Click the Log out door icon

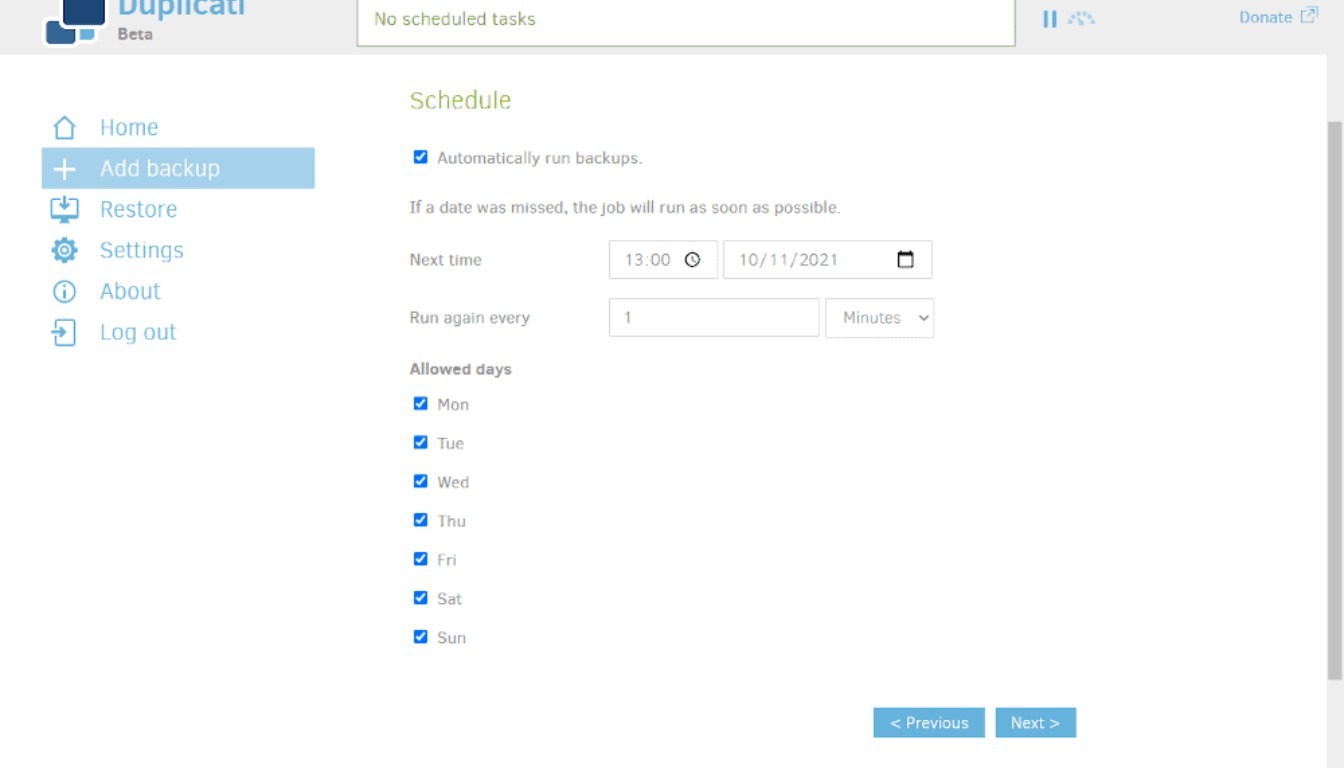pyautogui.click(x=64, y=332)
